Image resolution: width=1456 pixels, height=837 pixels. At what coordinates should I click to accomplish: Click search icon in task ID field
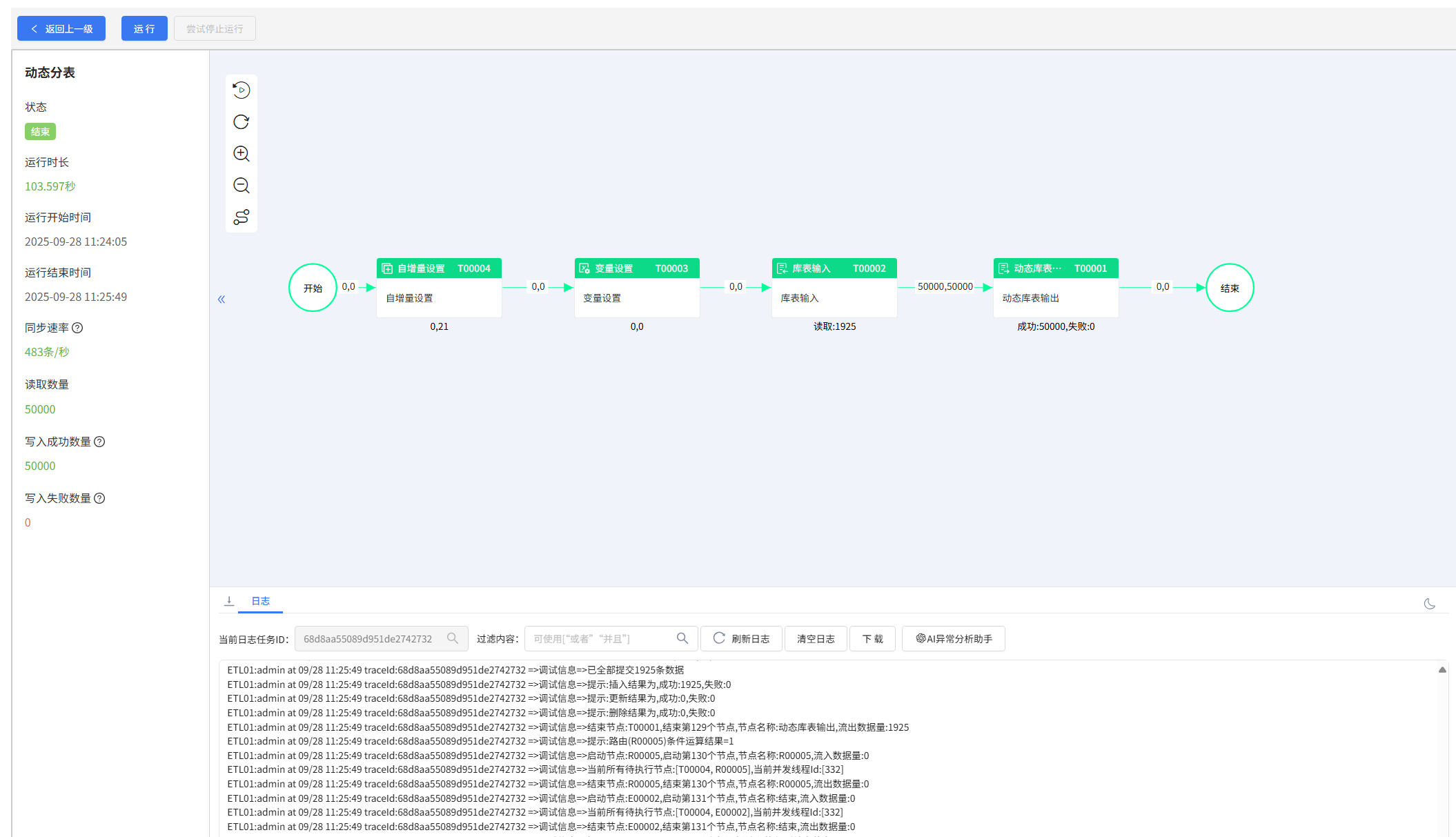(x=453, y=639)
